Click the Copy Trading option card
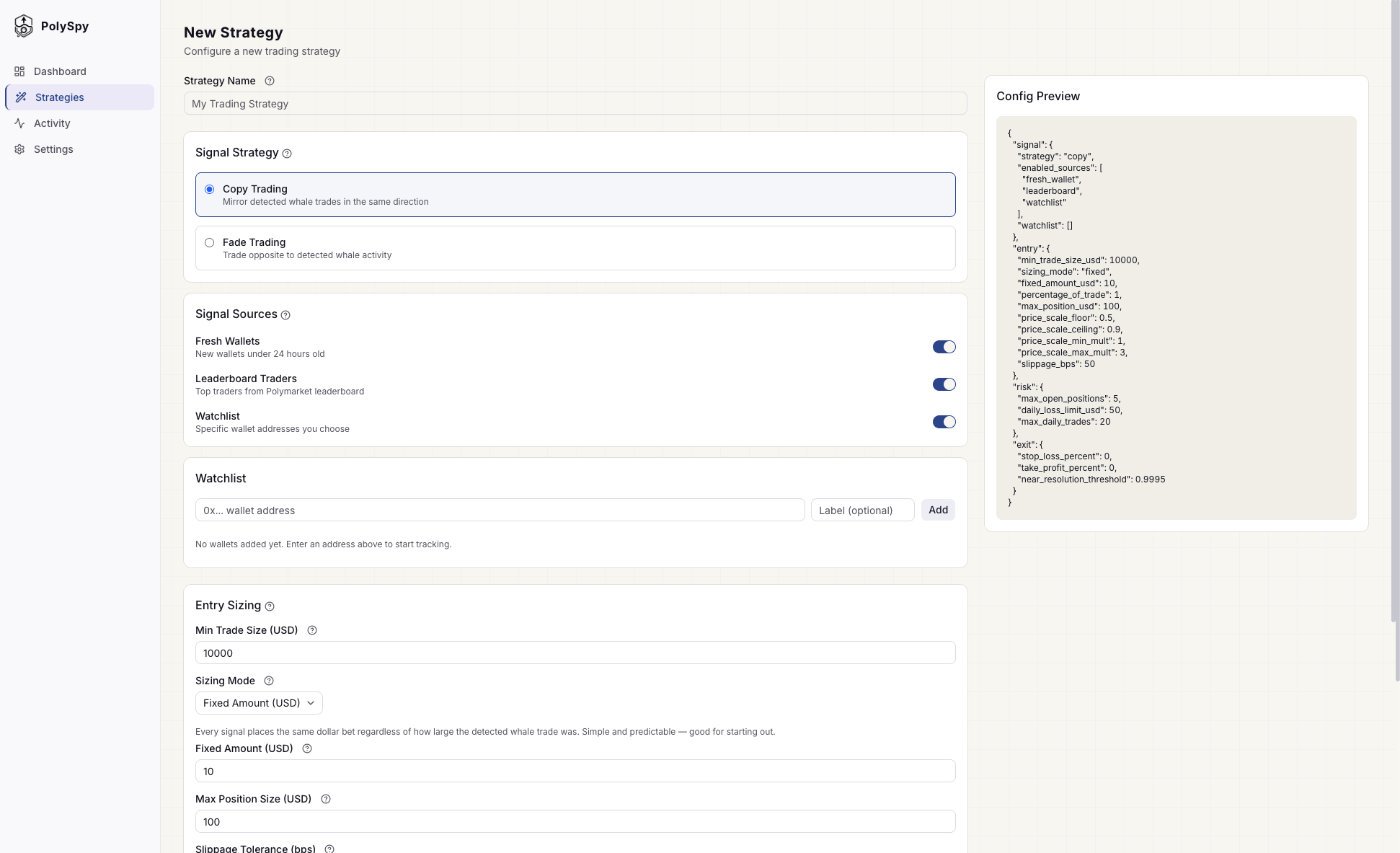The height and width of the screenshot is (853, 1400). pos(575,195)
